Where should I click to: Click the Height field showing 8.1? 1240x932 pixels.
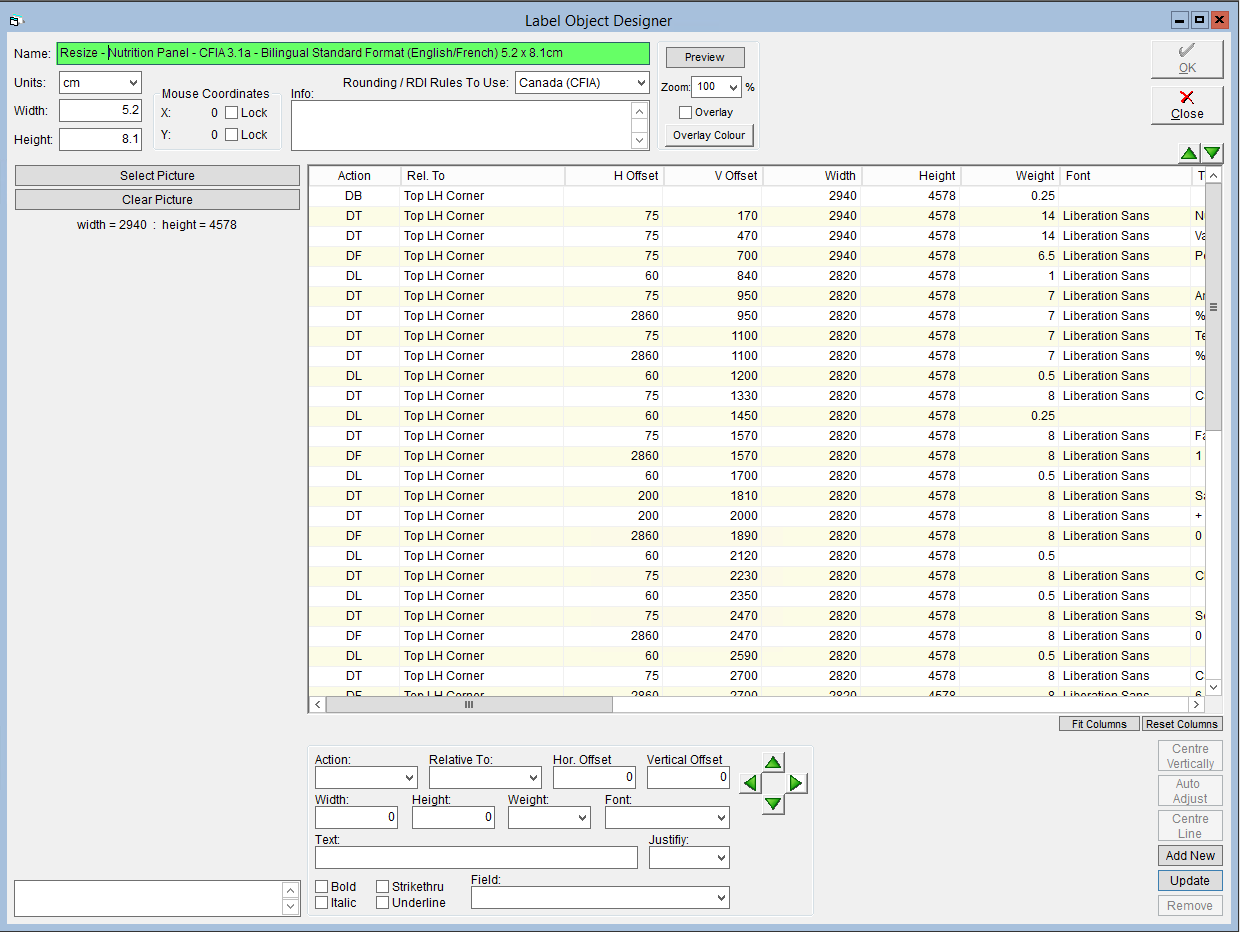coord(100,139)
